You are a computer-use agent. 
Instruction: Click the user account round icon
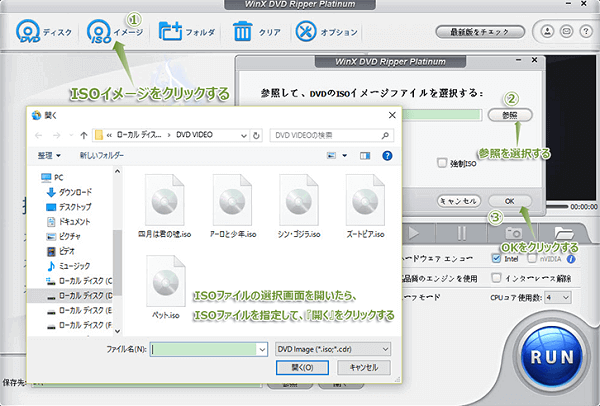[x=547, y=31]
